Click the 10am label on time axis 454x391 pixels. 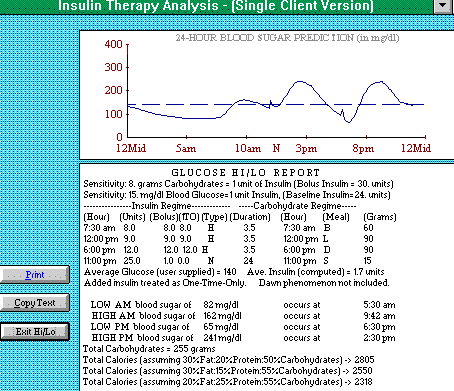(248, 148)
